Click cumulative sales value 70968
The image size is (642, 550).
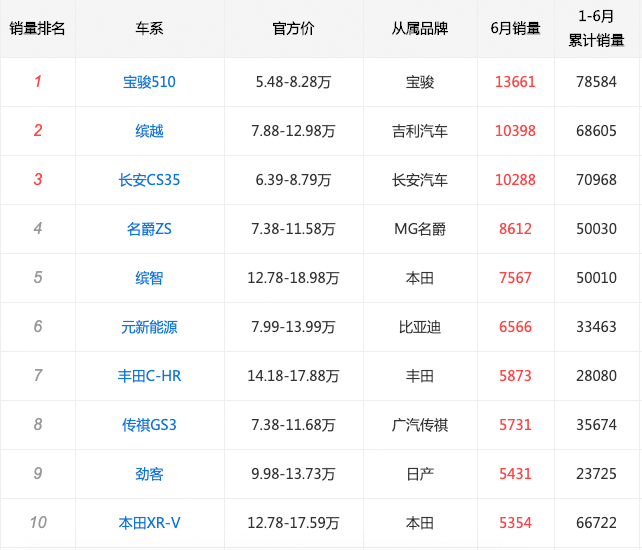[x=596, y=180]
